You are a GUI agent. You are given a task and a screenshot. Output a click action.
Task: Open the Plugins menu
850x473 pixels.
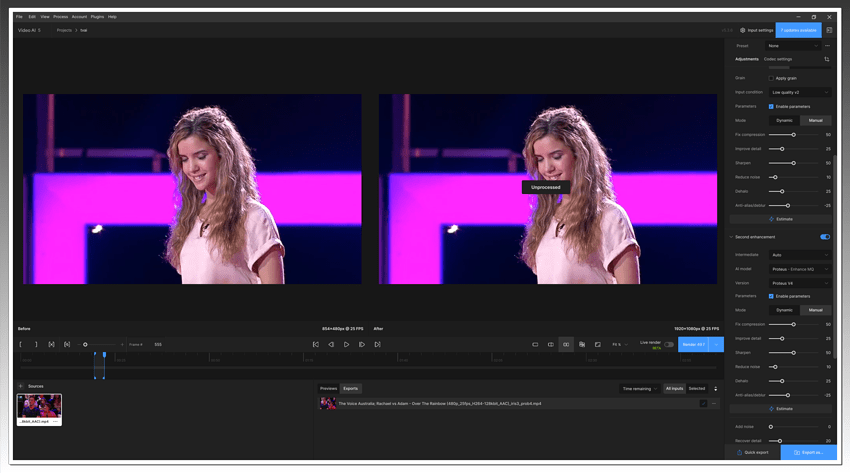pos(97,17)
